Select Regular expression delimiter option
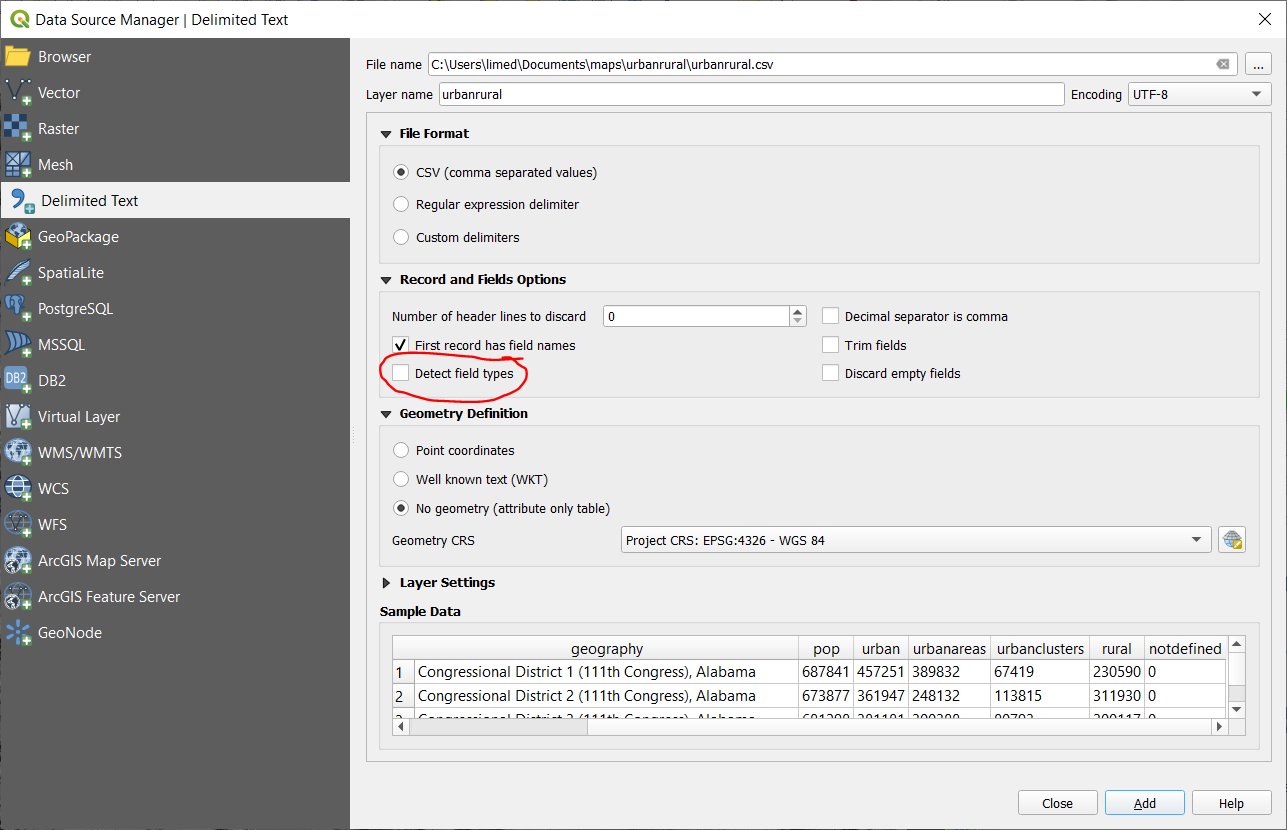The image size is (1287, 830). click(401, 204)
